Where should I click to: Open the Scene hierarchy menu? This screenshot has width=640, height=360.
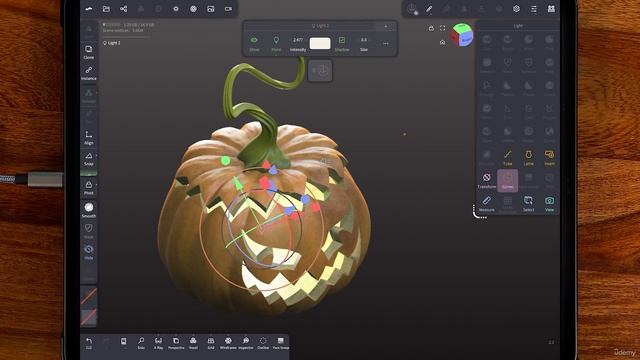tap(123, 9)
